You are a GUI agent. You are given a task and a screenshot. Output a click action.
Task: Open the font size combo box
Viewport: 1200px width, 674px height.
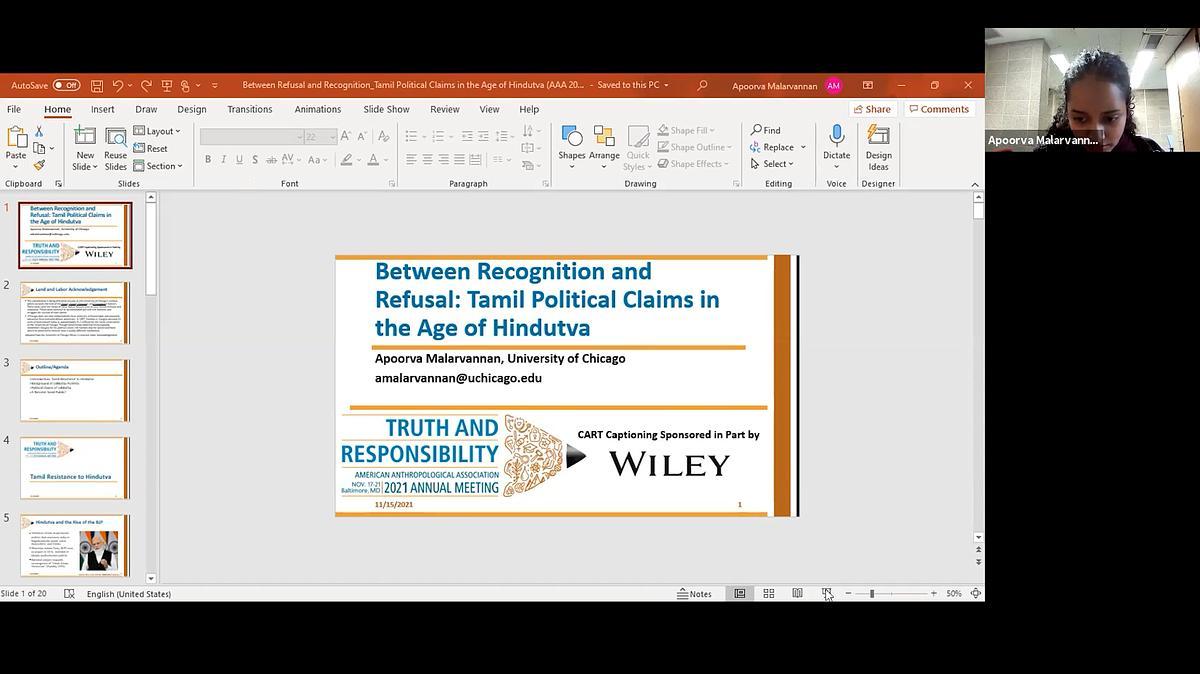coord(319,136)
